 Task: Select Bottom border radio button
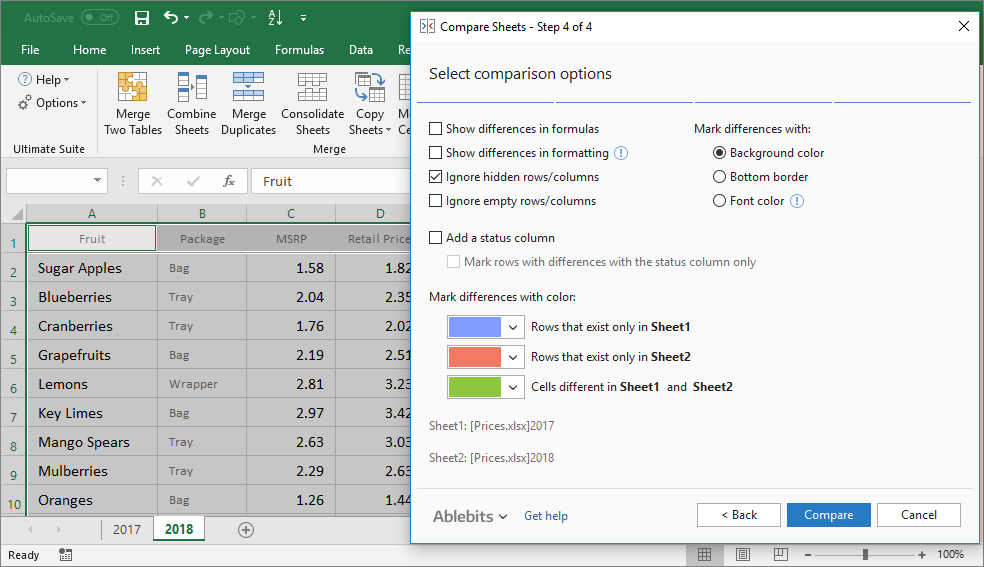[x=720, y=177]
